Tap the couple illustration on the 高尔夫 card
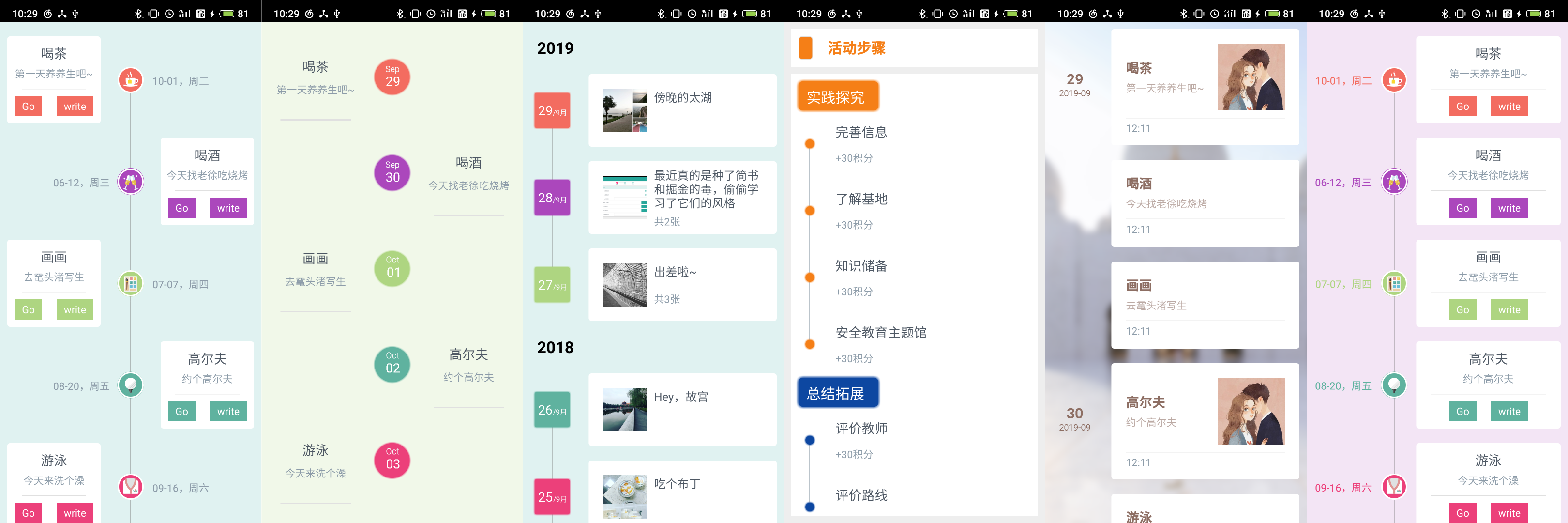The image size is (1568, 523). click(x=1251, y=411)
